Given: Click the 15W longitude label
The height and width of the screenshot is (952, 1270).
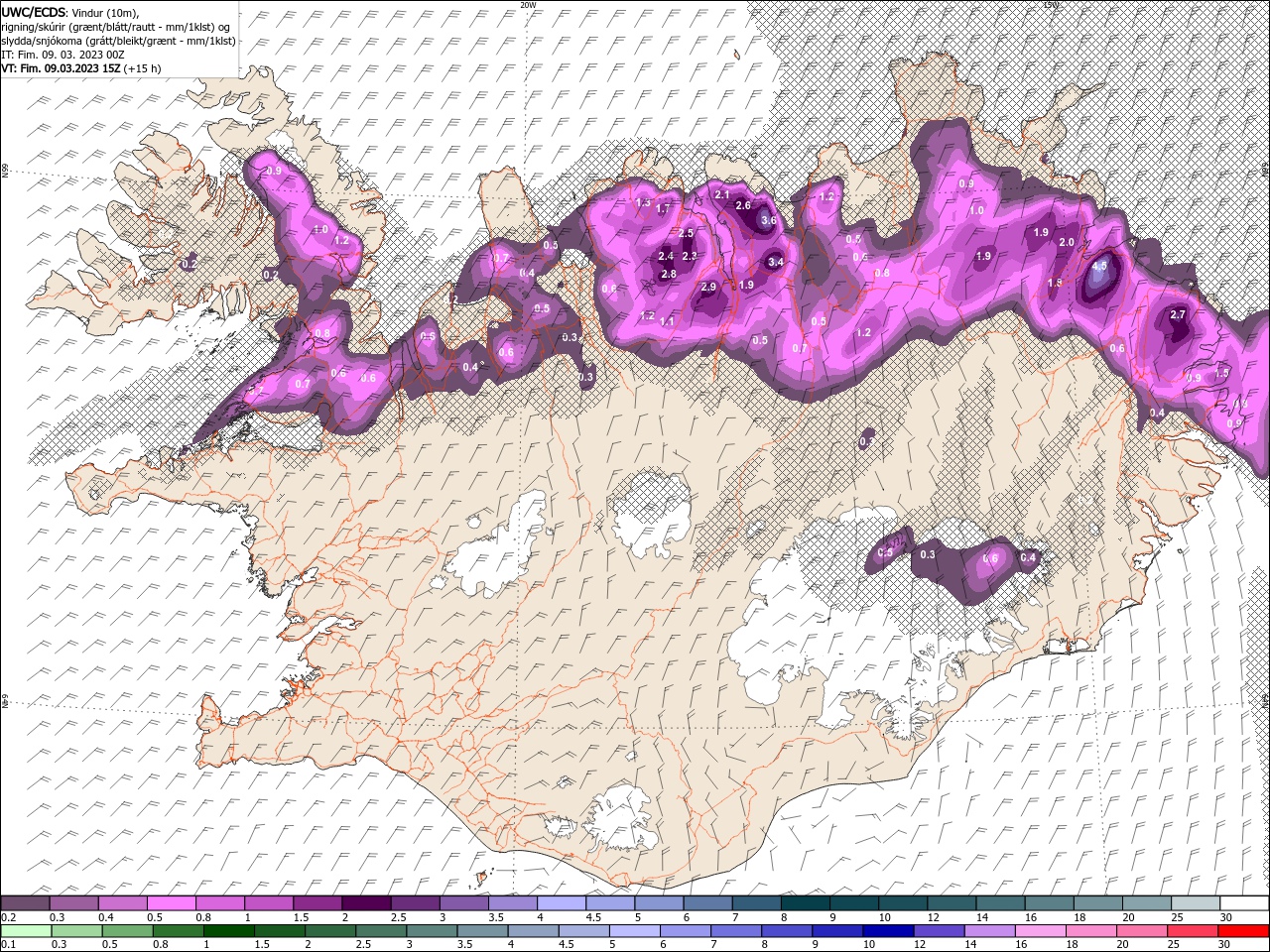Looking at the screenshot, I should [1051, 5].
